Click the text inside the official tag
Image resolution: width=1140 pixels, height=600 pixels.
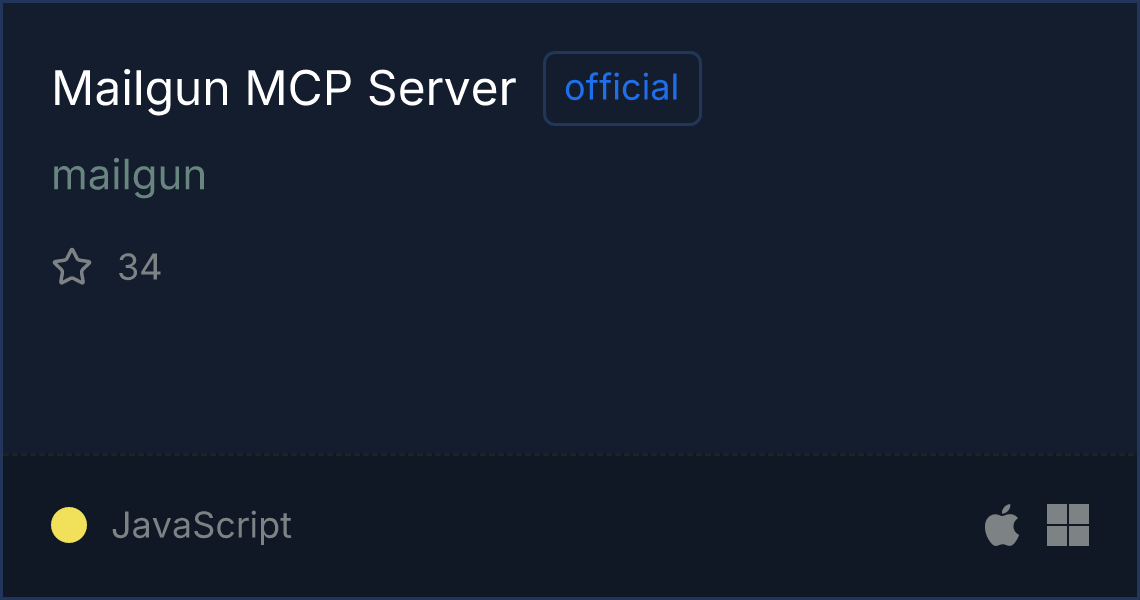(622, 87)
